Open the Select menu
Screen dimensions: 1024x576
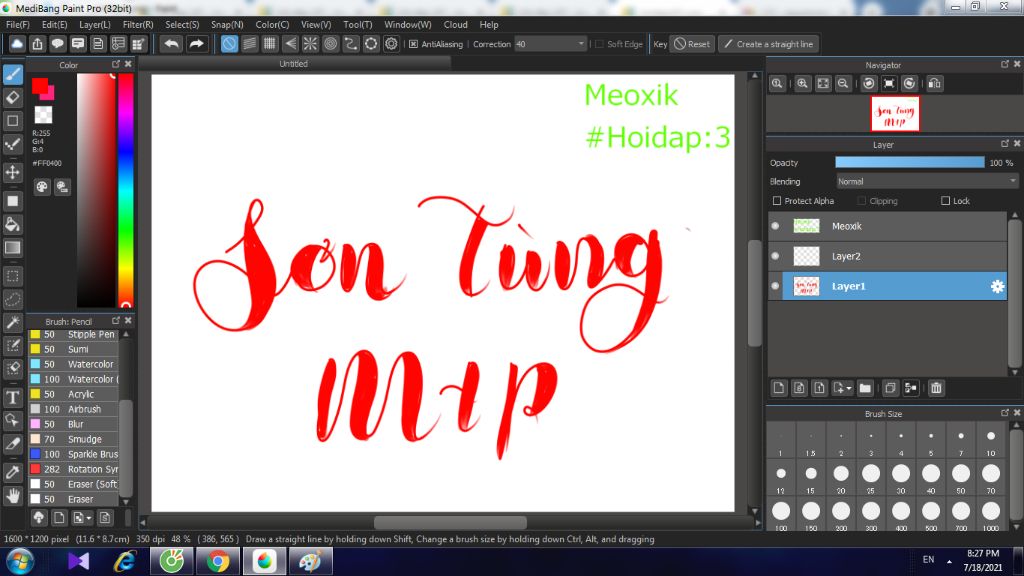182,25
